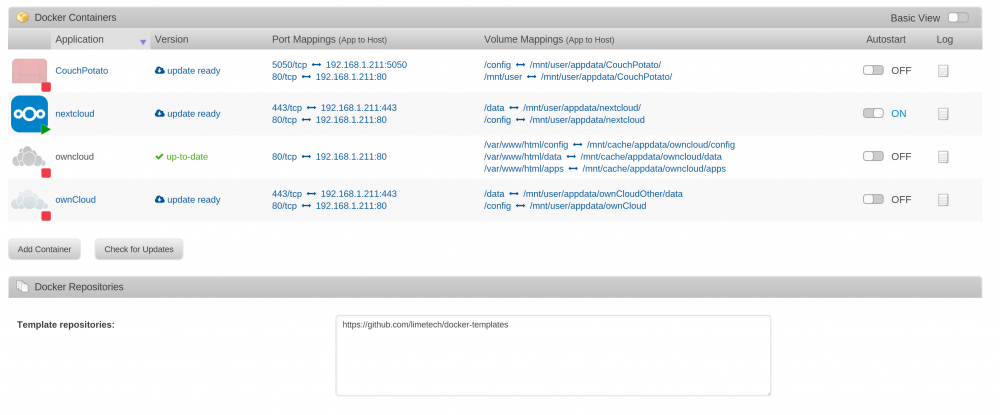Click nextcloud update ready link
The image size is (1000, 415).
(188, 113)
